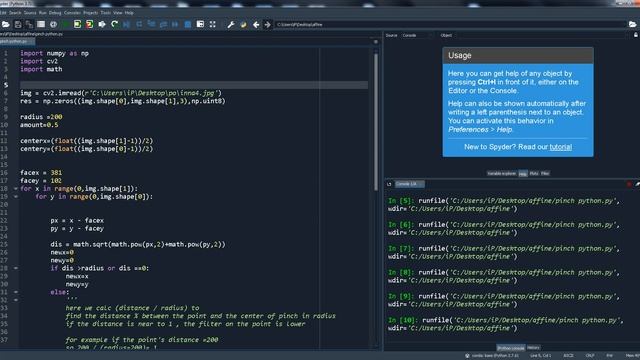Open the Projects menu
The image size is (640, 360).
pyautogui.click(x=91, y=13)
